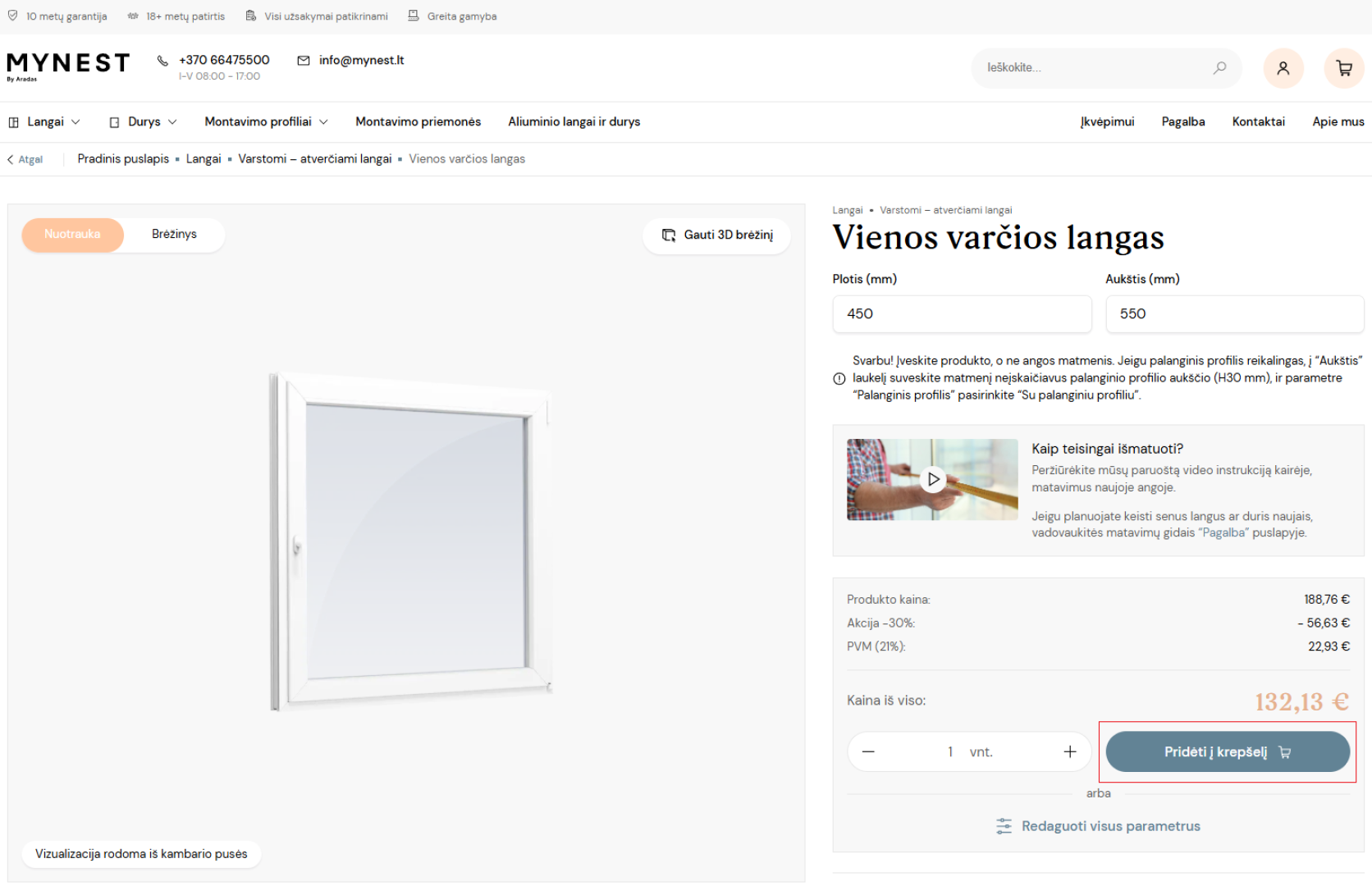The width and height of the screenshot is (1372, 886).
Task: Click the MYNEST logo
Action: (68, 66)
